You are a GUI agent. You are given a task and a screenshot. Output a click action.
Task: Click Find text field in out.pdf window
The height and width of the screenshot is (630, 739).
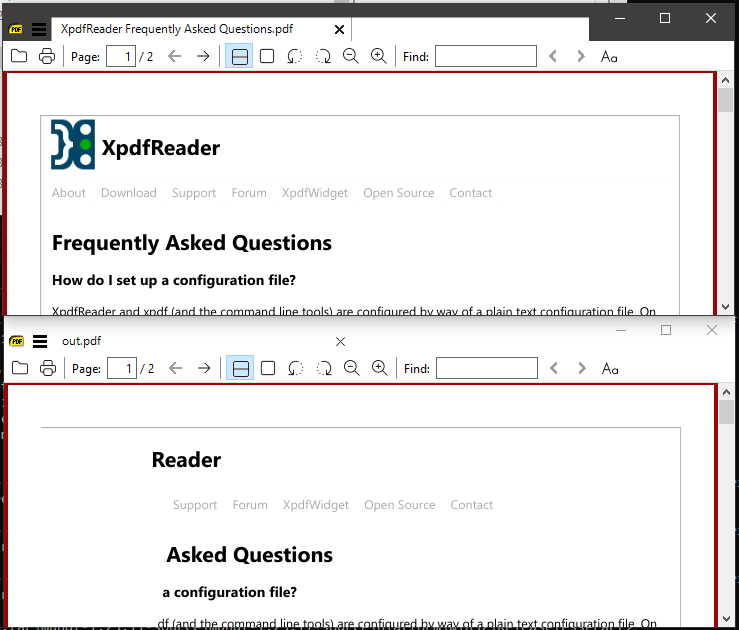(486, 368)
